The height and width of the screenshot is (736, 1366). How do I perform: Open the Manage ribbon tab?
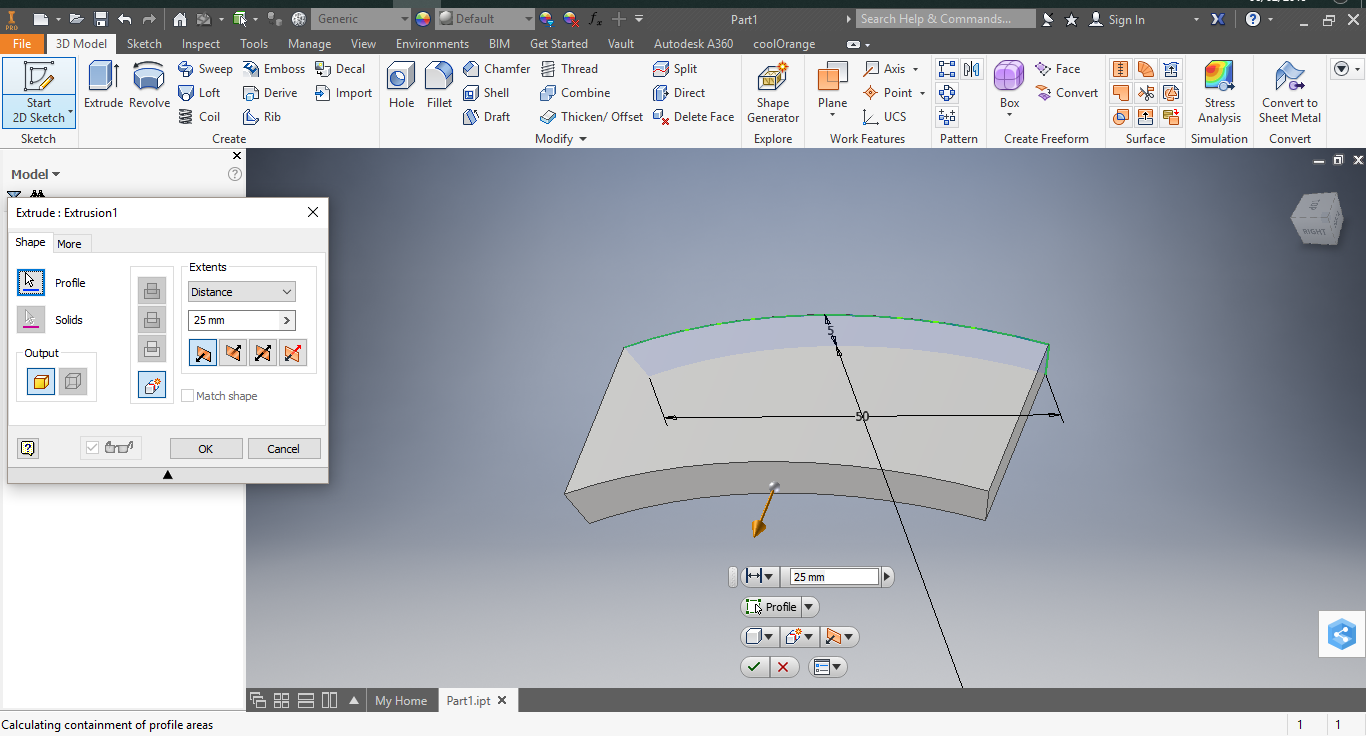click(x=309, y=44)
